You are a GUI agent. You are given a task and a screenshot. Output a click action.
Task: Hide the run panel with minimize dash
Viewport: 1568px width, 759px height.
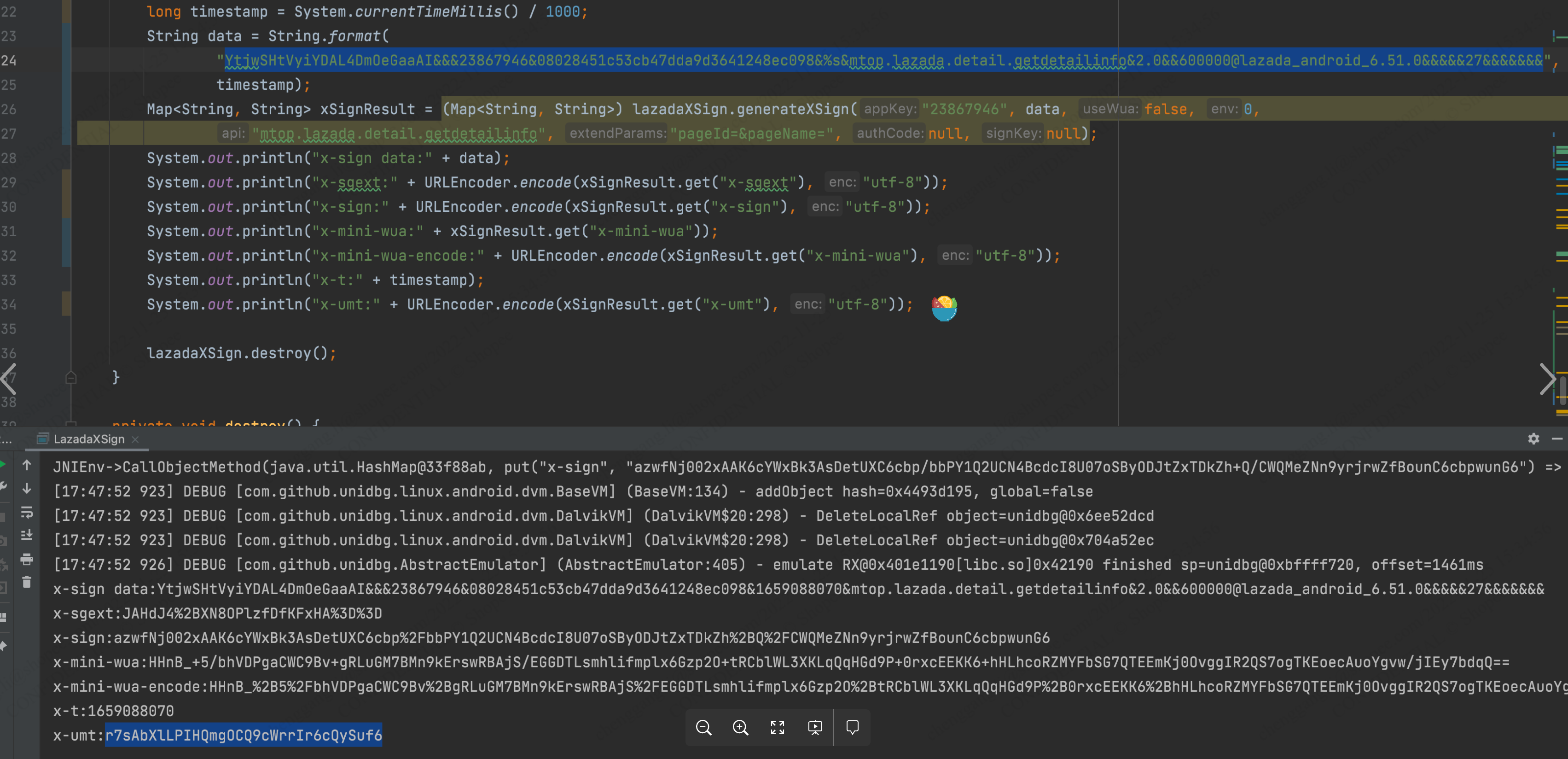[1557, 438]
